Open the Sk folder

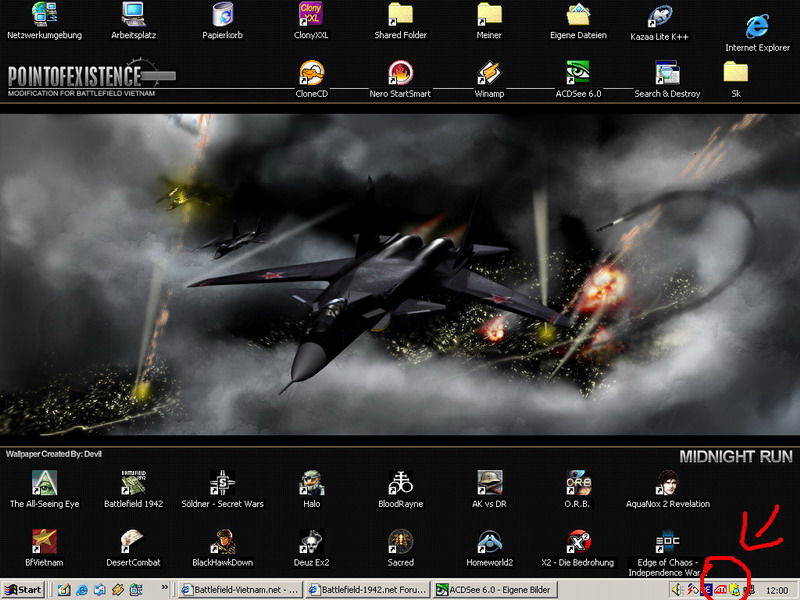pos(736,80)
